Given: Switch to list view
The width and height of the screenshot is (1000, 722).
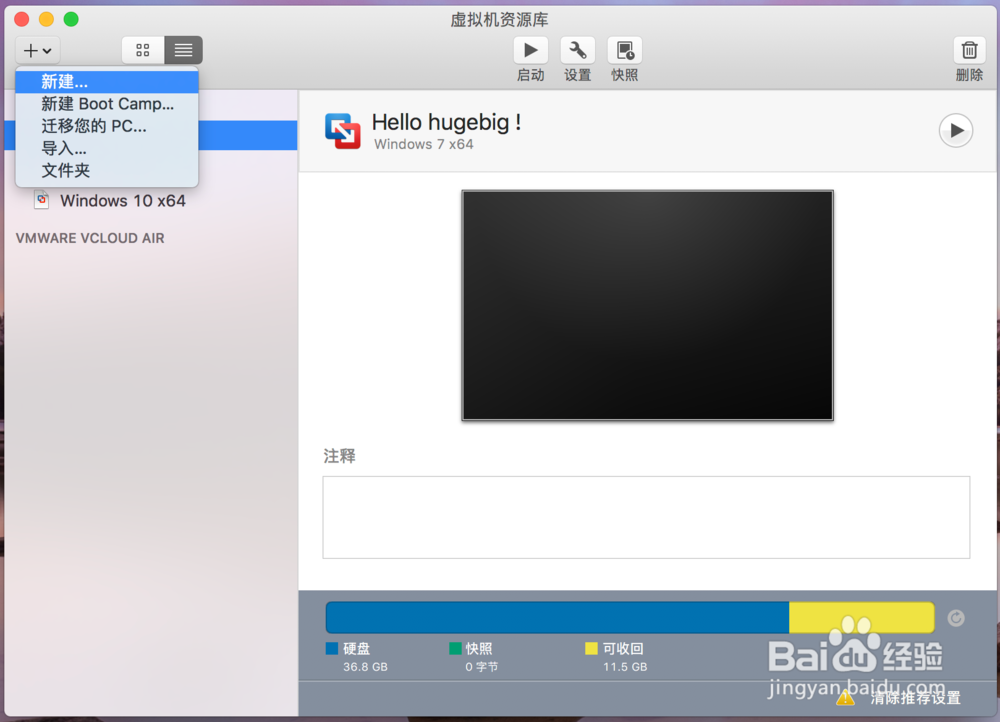Looking at the screenshot, I should click(x=184, y=50).
